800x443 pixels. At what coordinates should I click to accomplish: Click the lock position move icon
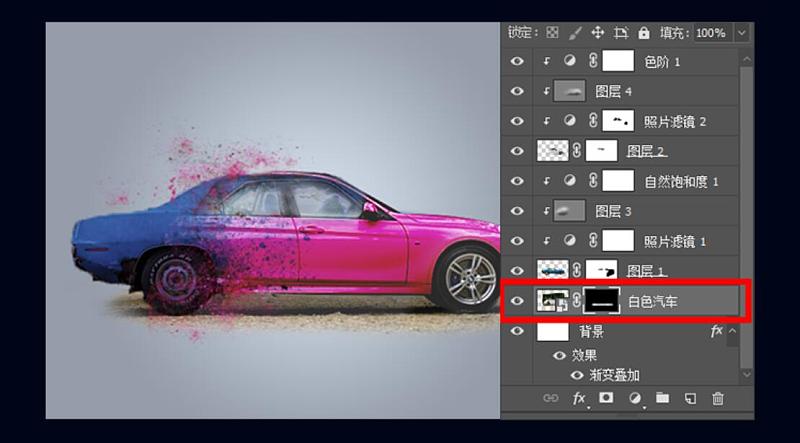pyautogui.click(x=598, y=33)
